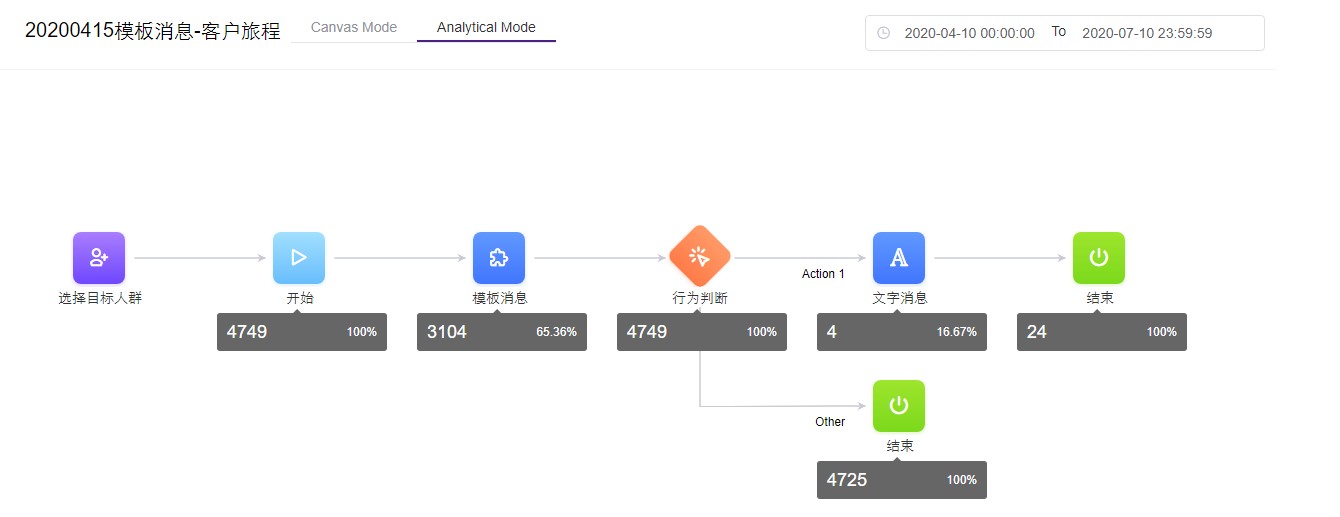1340x517 pixels.
Task: Click the 4749 stats box under 行为判断
Action: pos(702,332)
